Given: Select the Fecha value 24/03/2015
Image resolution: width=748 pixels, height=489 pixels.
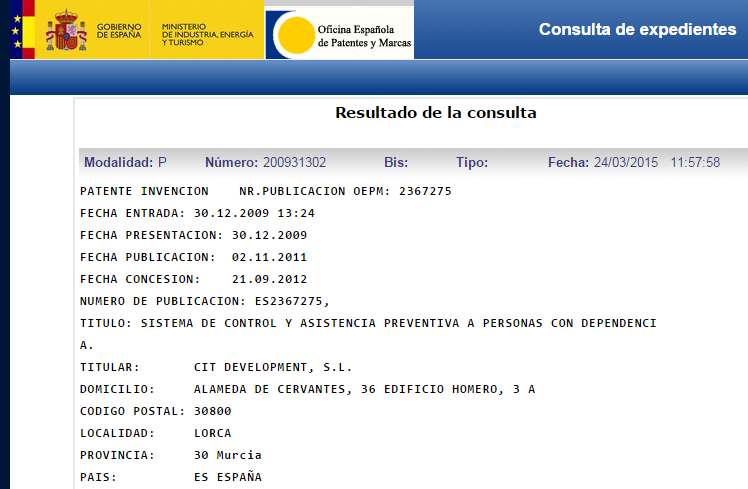Looking at the screenshot, I should click(626, 163).
